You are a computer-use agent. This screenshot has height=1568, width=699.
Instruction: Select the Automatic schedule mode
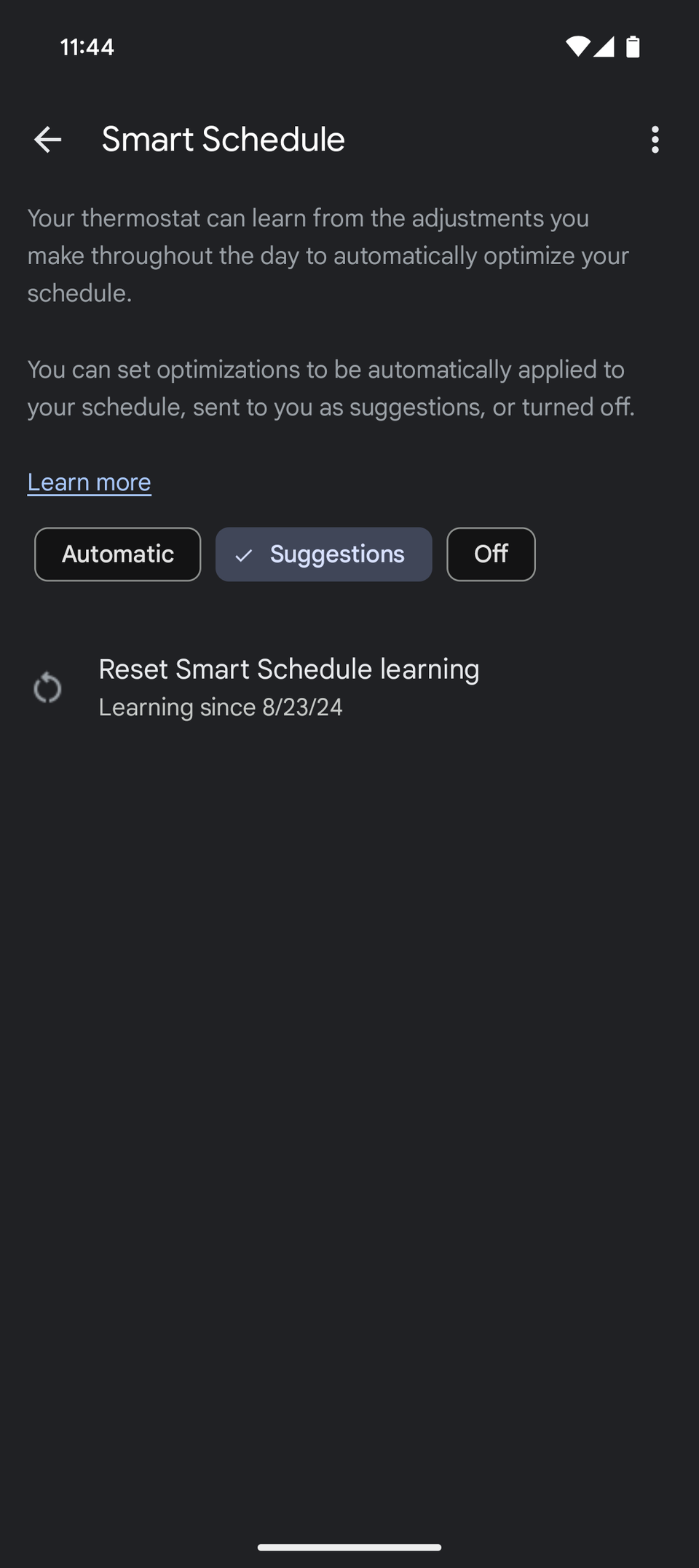118,554
